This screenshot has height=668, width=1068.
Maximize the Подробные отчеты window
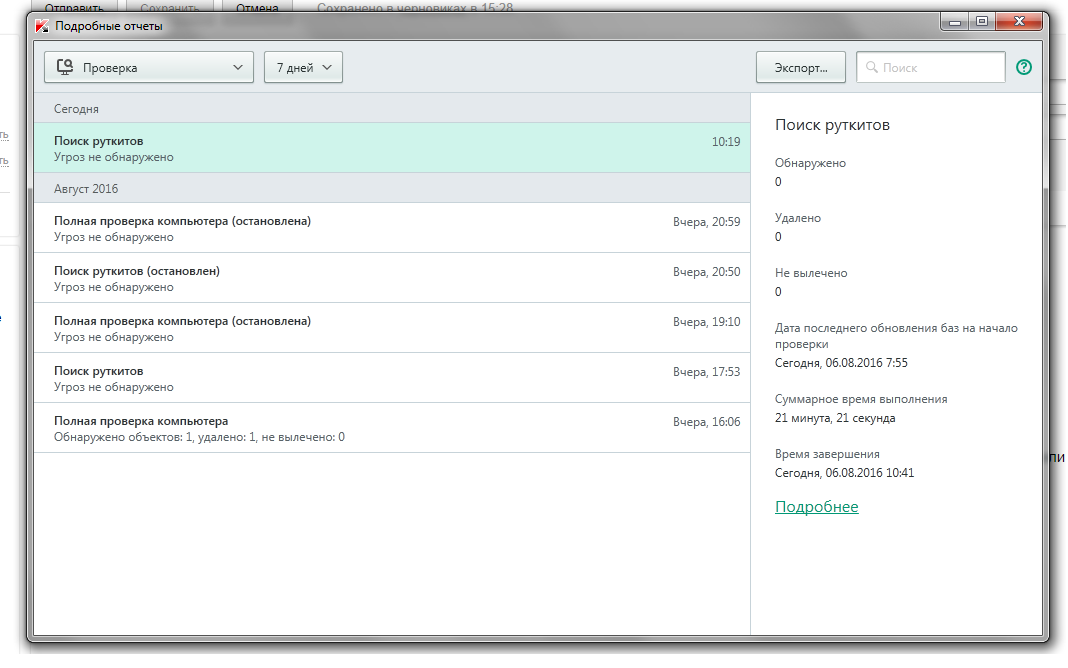click(x=981, y=22)
